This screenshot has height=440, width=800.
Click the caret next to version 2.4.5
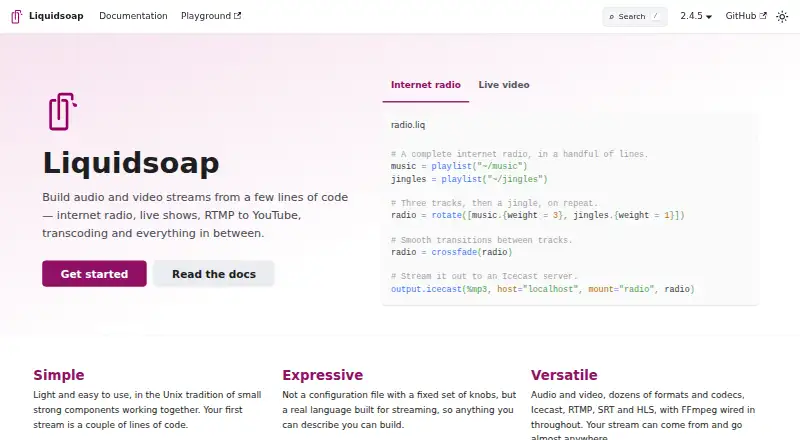pyautogui.click(x=709, y=17)
